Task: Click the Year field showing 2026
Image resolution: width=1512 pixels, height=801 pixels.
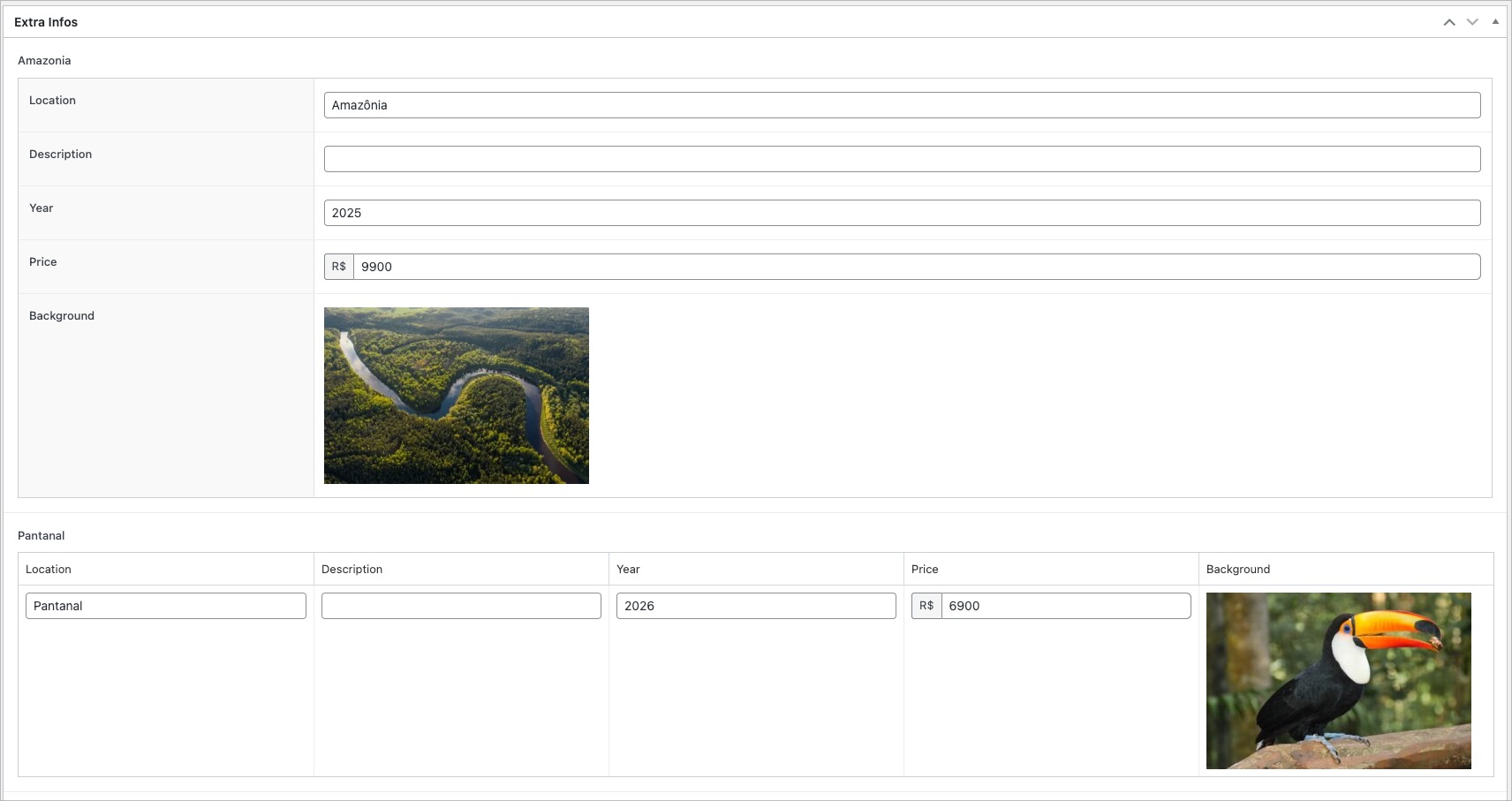Action: [x=755, y=606]
